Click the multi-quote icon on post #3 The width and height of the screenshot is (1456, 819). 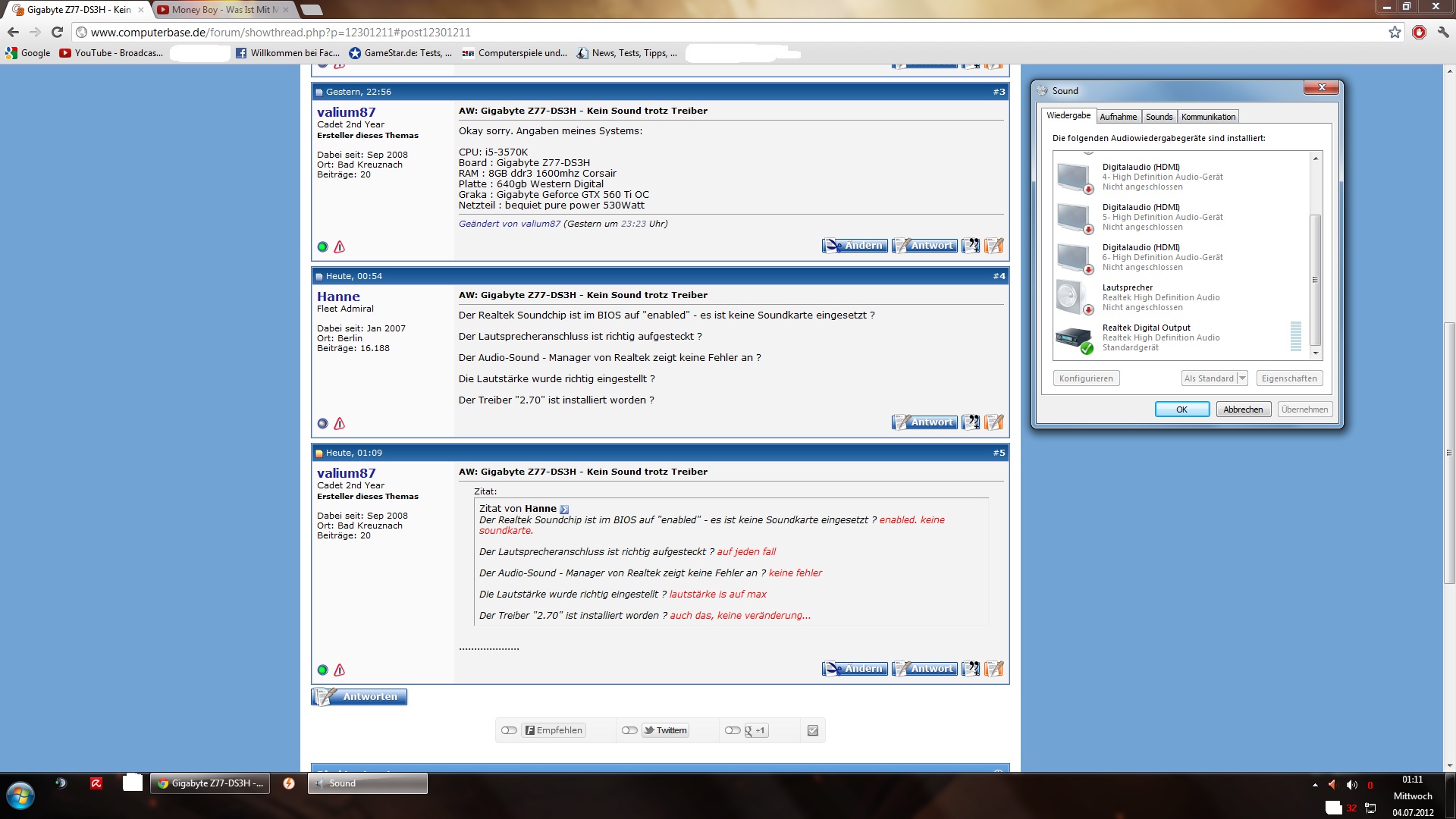971,246
